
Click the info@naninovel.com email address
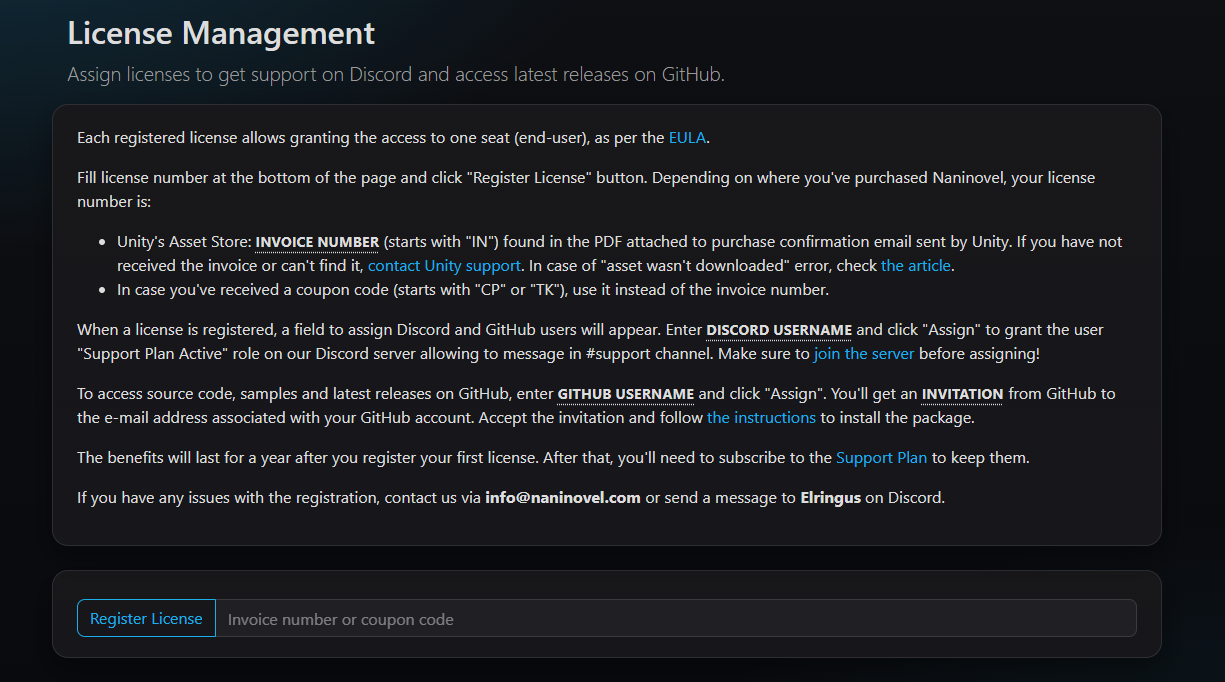click(563, 498)
